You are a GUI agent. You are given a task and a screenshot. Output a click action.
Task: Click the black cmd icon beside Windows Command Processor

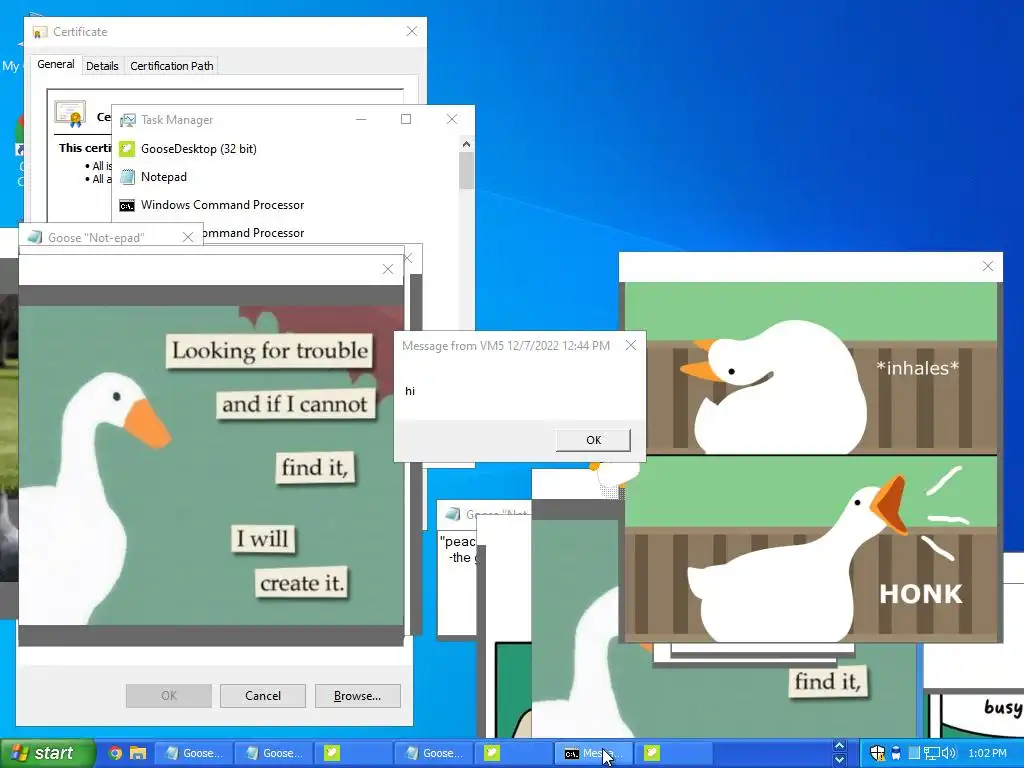pyautogui.click(x=127, y=206)
